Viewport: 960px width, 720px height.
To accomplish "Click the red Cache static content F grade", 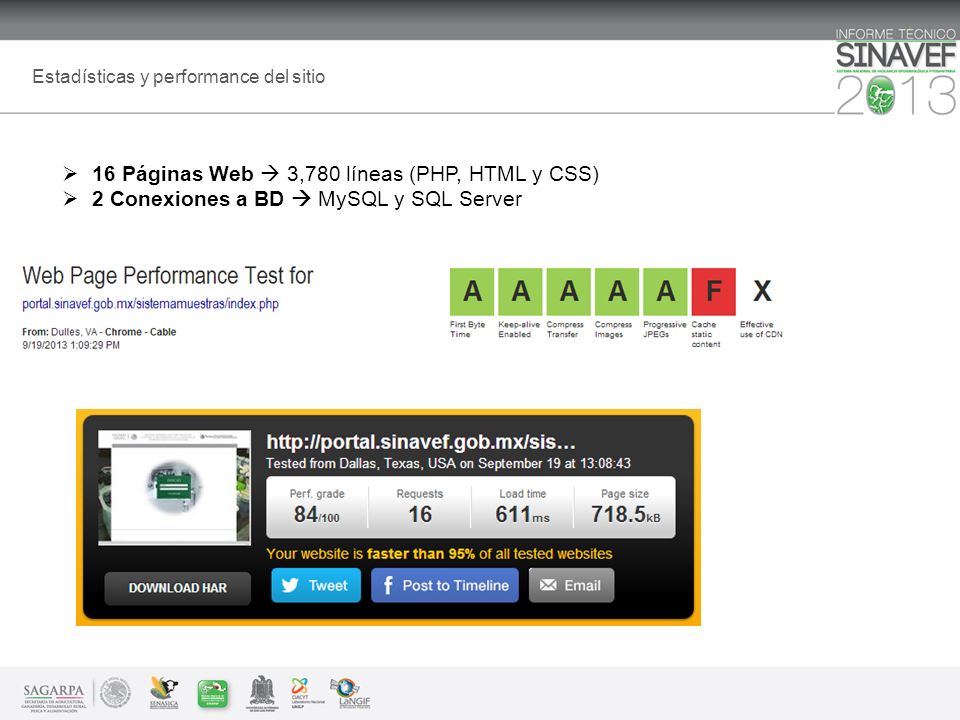I will point(714,291).
